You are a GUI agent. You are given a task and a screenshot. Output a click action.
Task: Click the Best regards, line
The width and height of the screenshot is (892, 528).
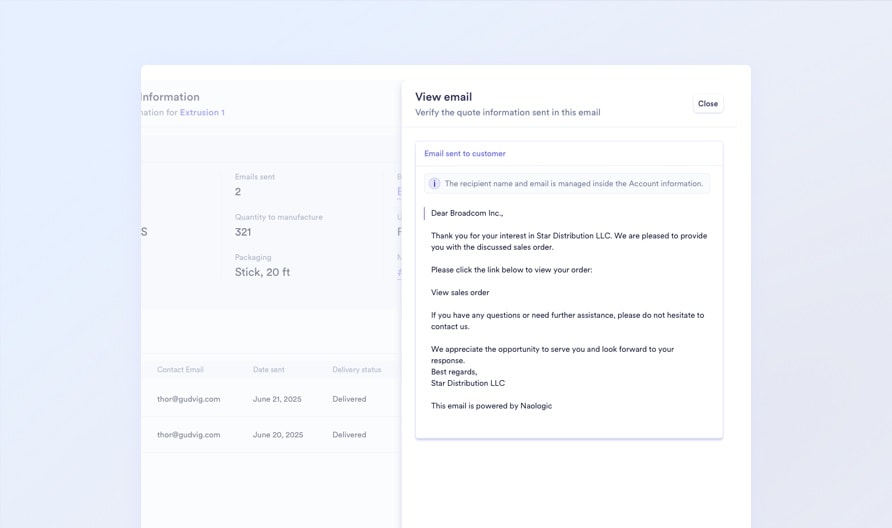tap(454, 372)
